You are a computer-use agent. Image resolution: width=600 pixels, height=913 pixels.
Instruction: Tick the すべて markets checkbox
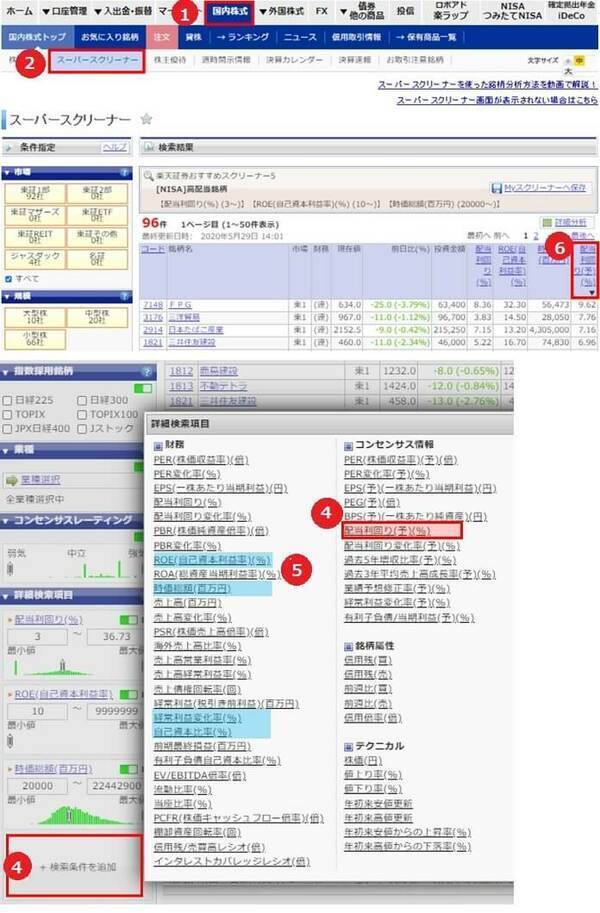pyautogui.click(x=8, y=279)
